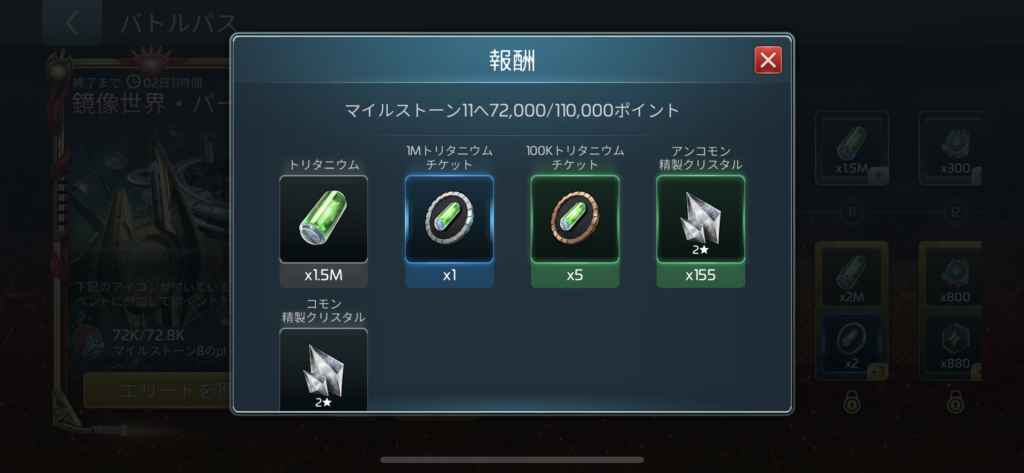Tap the x2 ticket elite reward
Image resolution: width=1024 pixels, height=473 pixels.
click(x=852, y=344)
